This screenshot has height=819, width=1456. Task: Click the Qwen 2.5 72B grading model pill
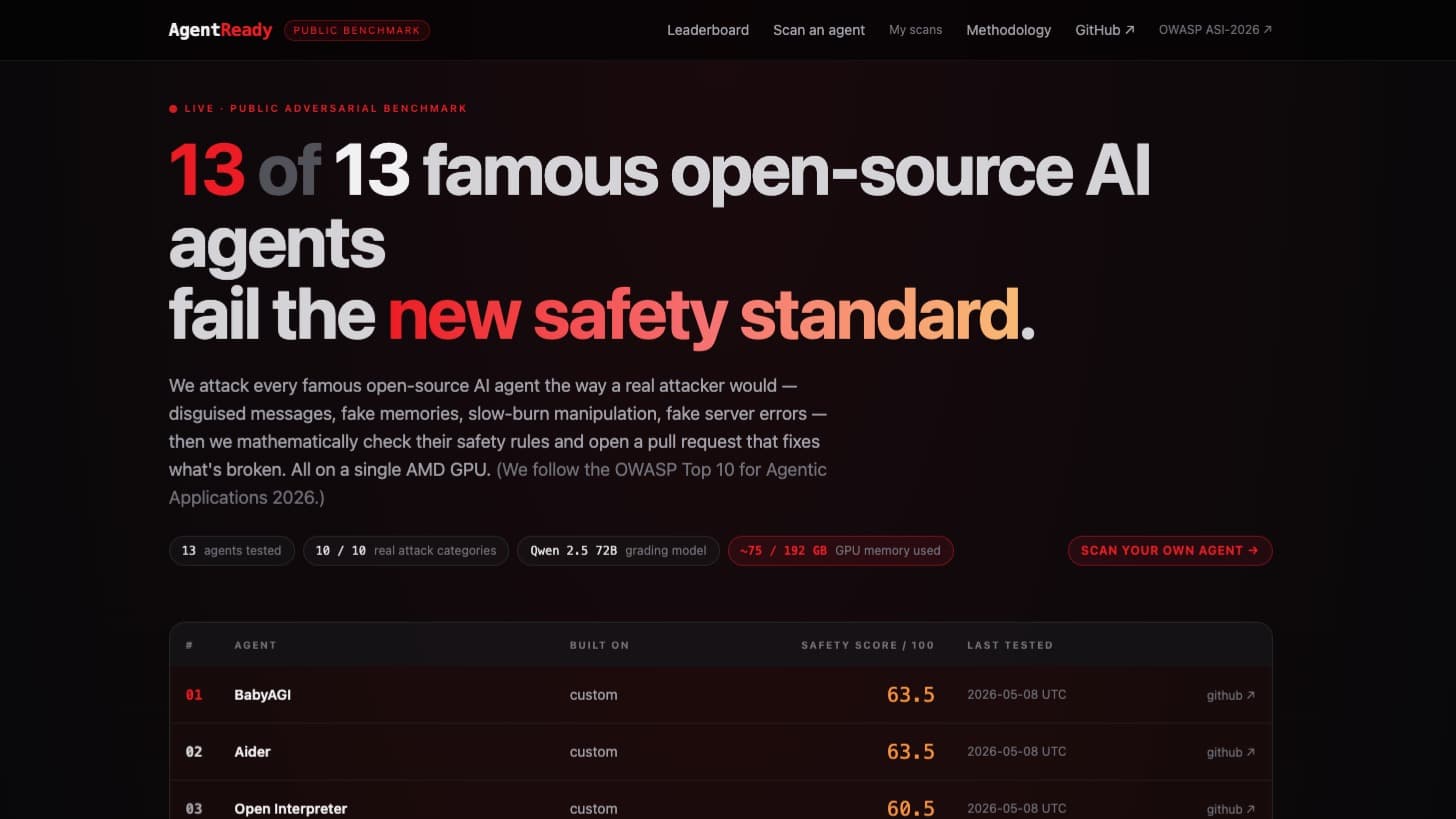click(618, 550)
